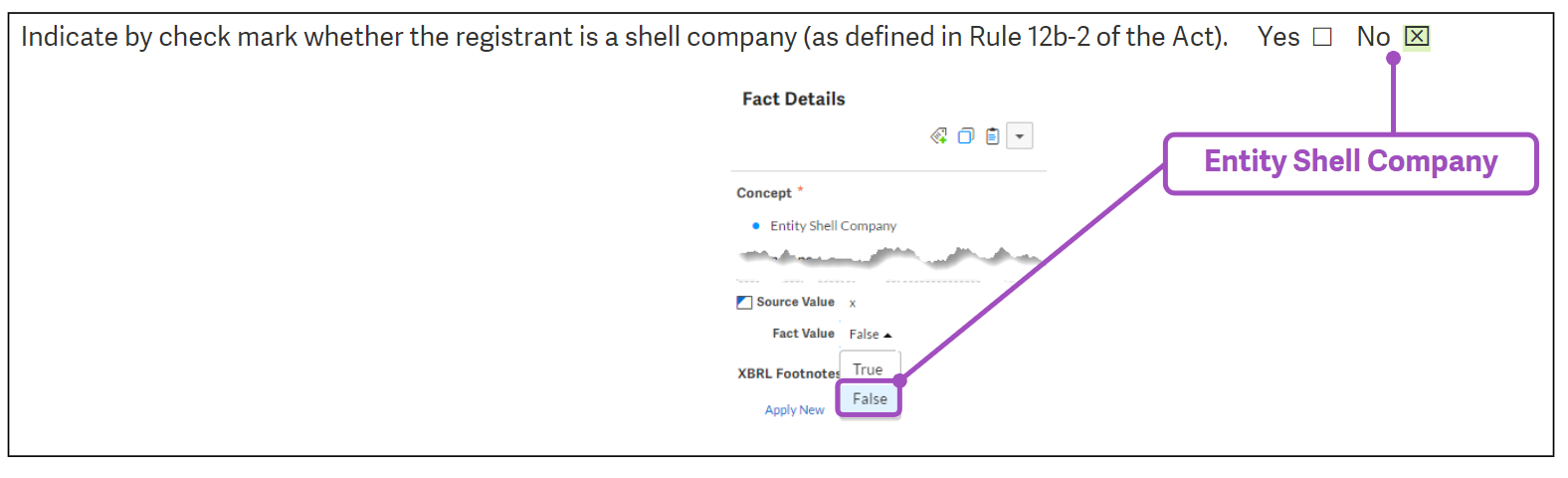Click the Fact Details heading
Viewport: 1568px width, 478px height.
click(x=793, y=99)
